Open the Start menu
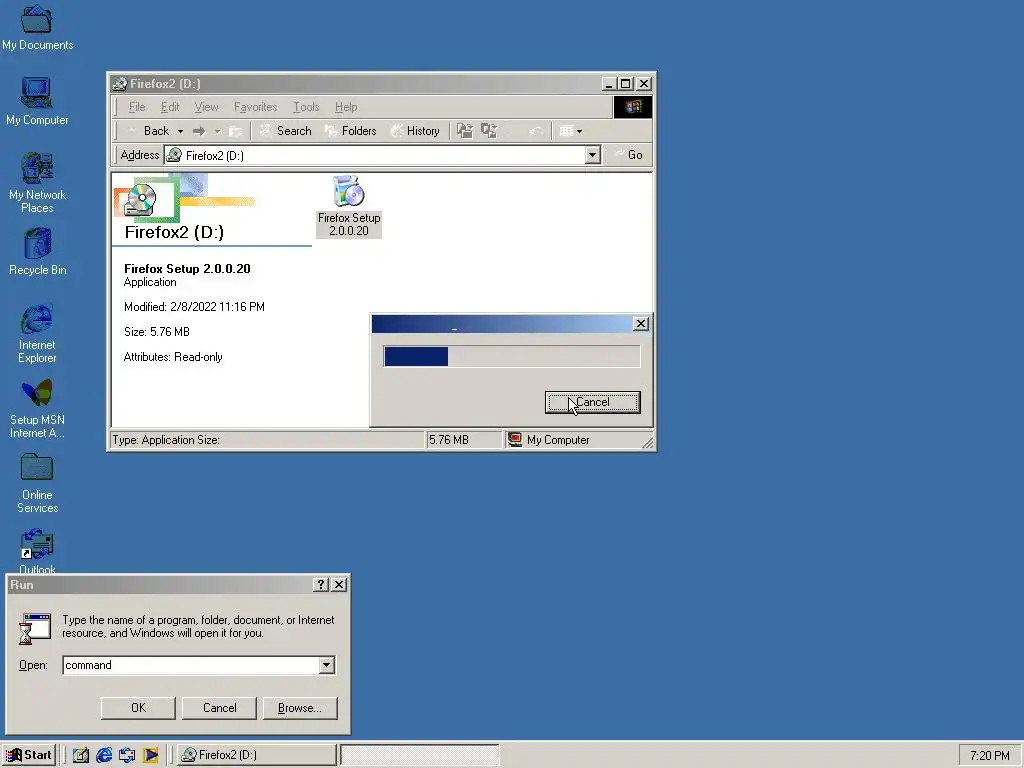Viewport: 1024px width, 768px height. pos(29,755)
